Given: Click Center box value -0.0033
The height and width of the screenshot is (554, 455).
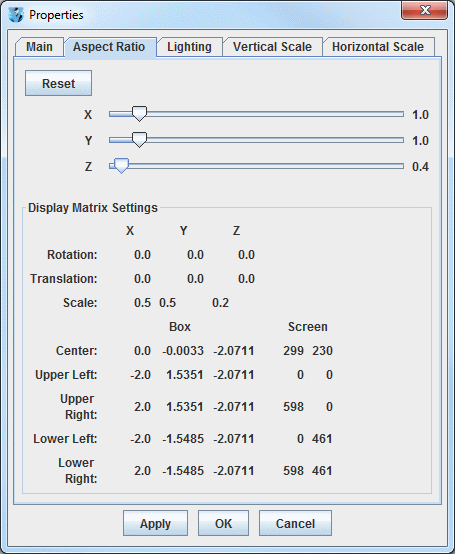Looking at the screenshot, I should 183,351.
